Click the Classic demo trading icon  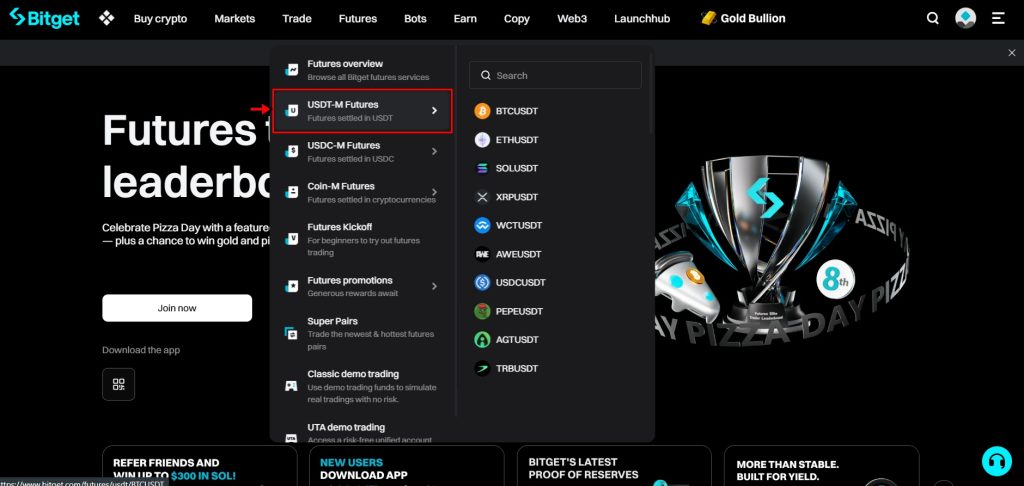click(291, 386)
